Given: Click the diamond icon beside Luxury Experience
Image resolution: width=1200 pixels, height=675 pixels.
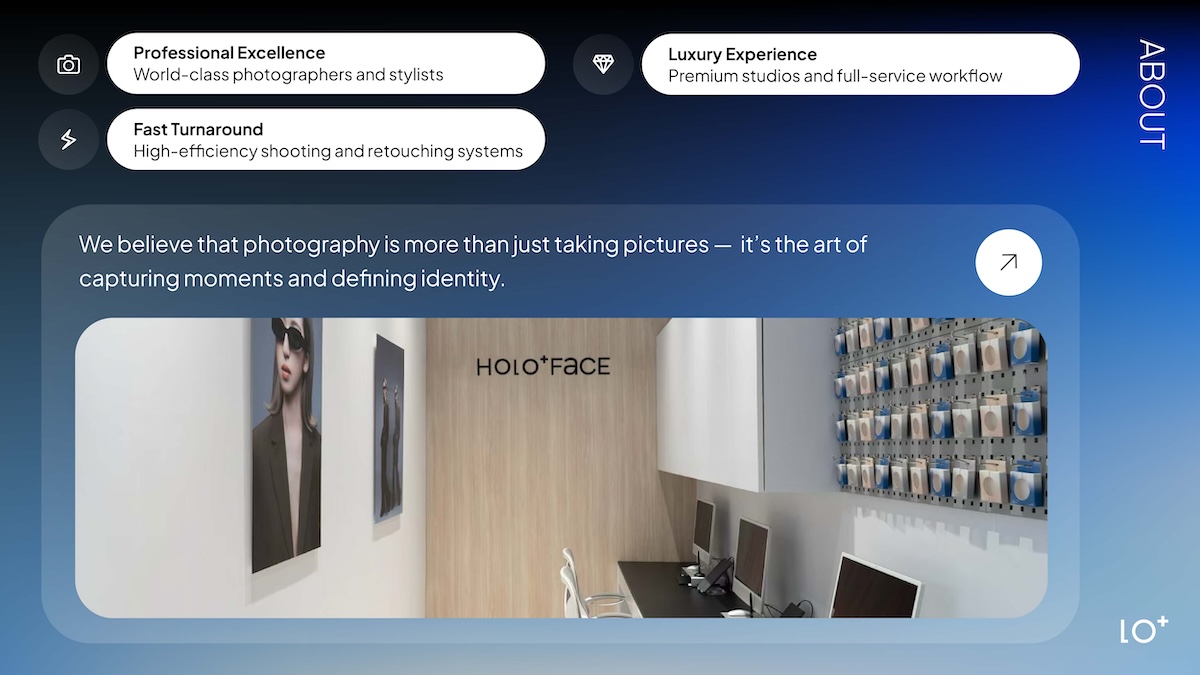Looking at the screenshot, I should 603,65.
